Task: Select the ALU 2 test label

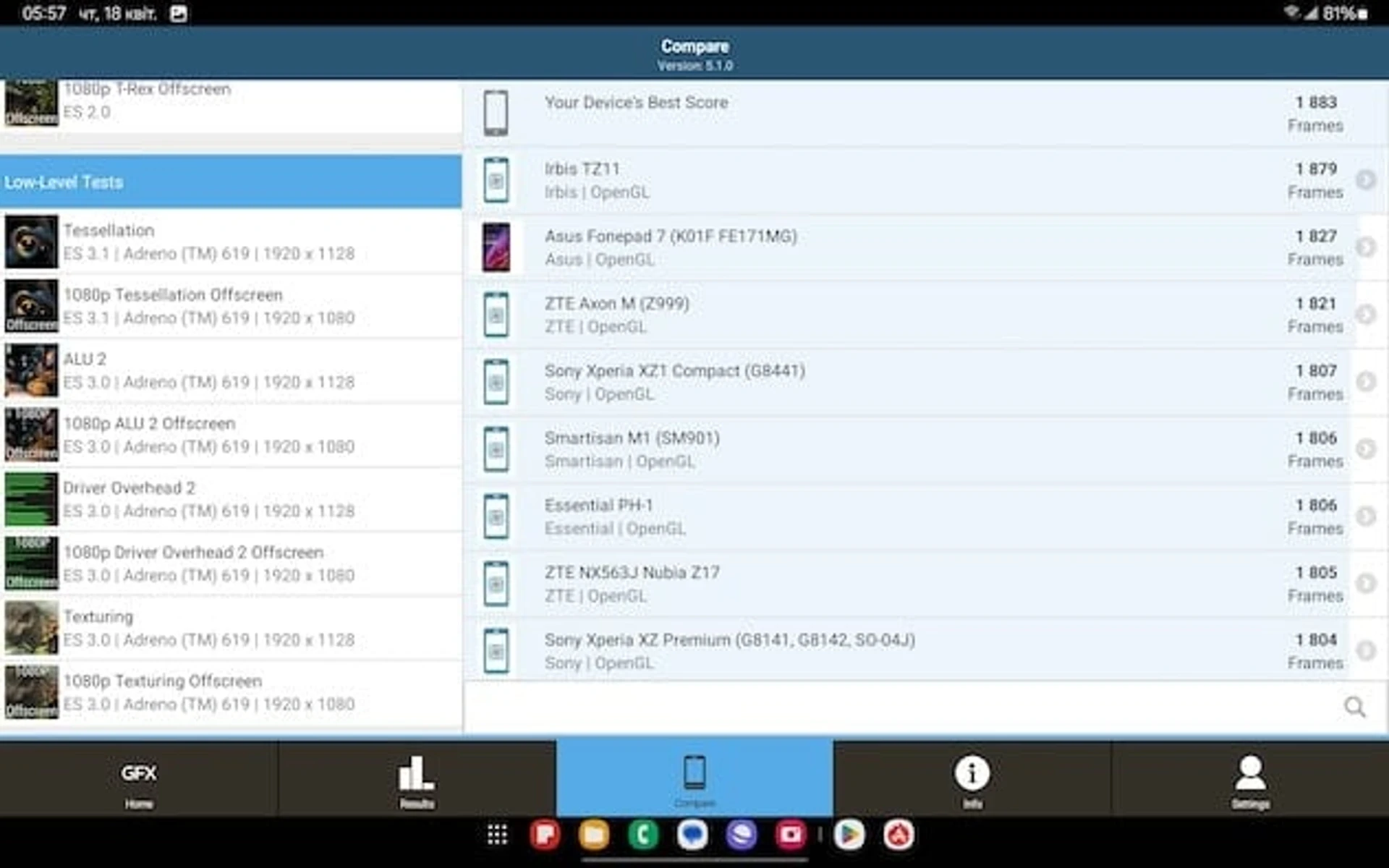Action: (x=85, y=359)
